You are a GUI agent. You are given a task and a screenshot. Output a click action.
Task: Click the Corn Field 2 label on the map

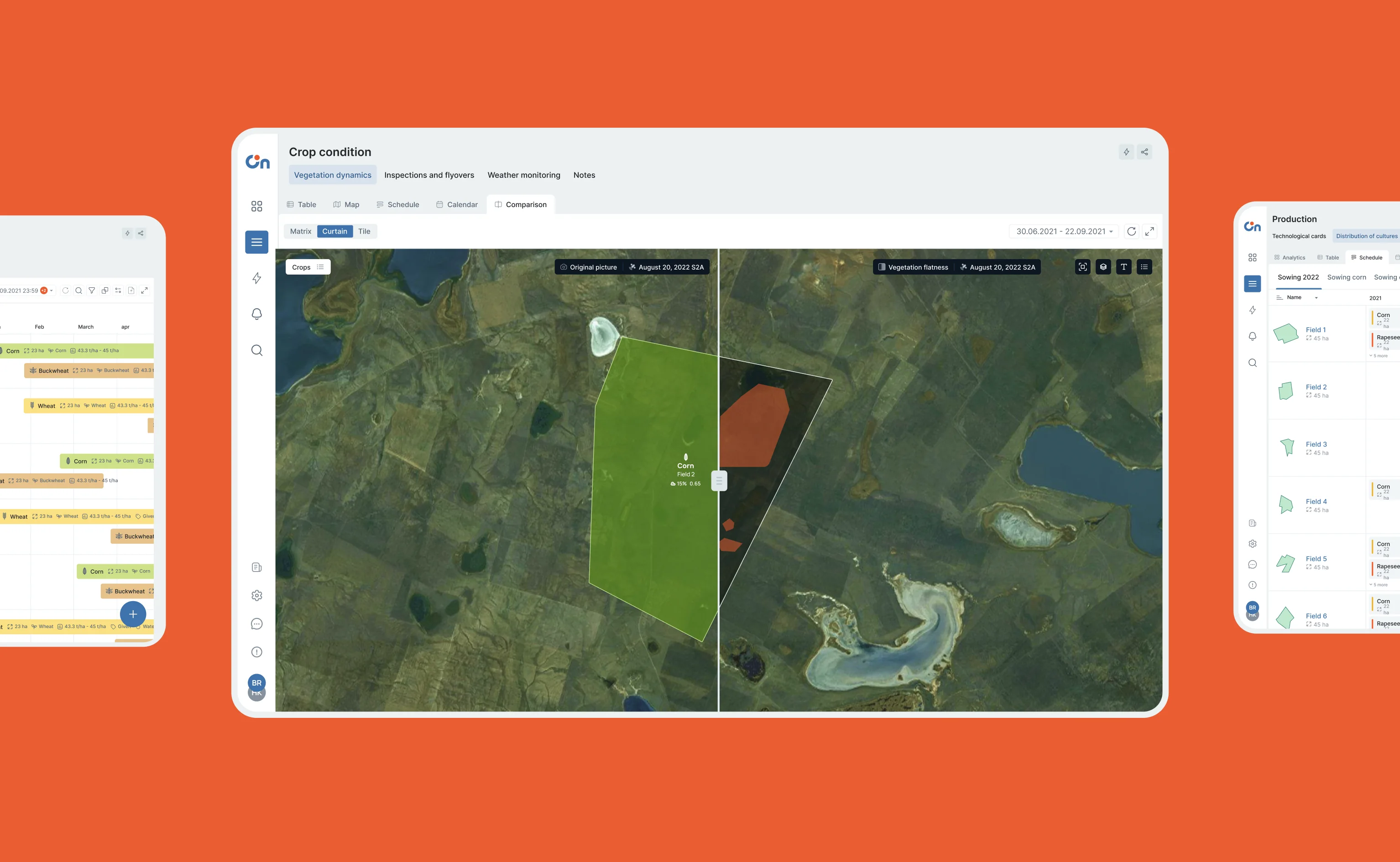tap(685, 470)
